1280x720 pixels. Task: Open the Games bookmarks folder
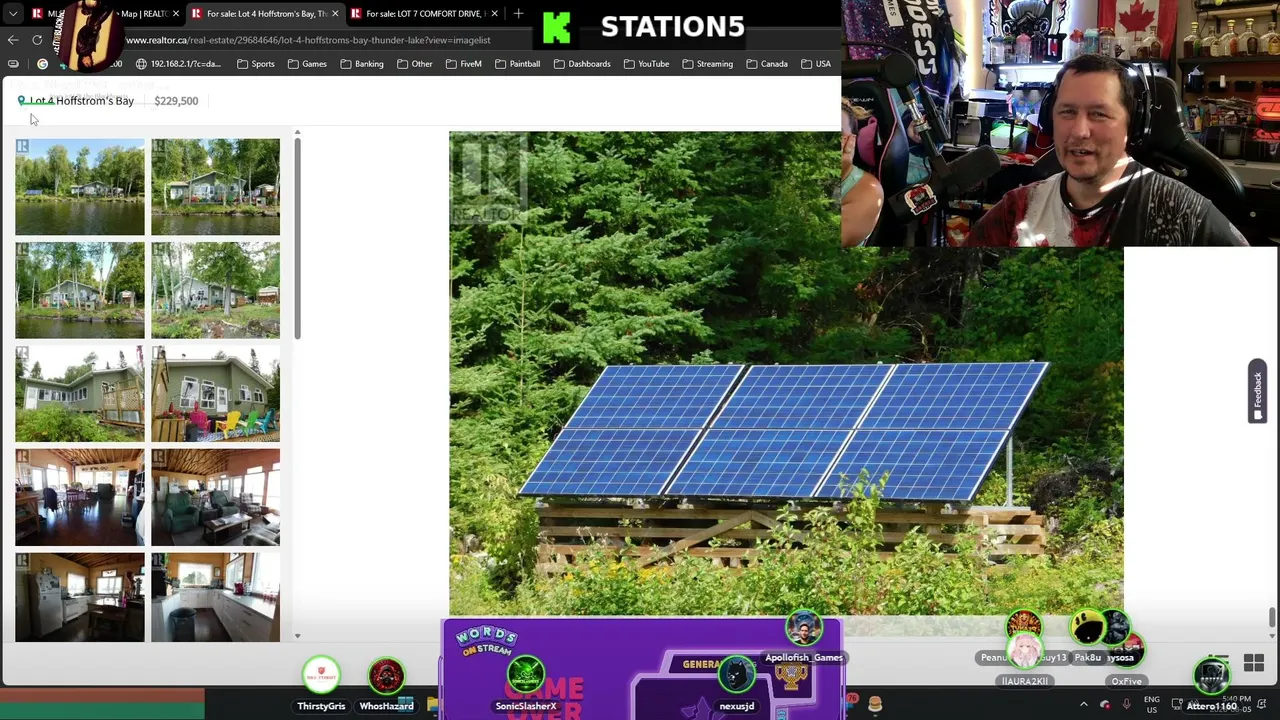[307, 64]
